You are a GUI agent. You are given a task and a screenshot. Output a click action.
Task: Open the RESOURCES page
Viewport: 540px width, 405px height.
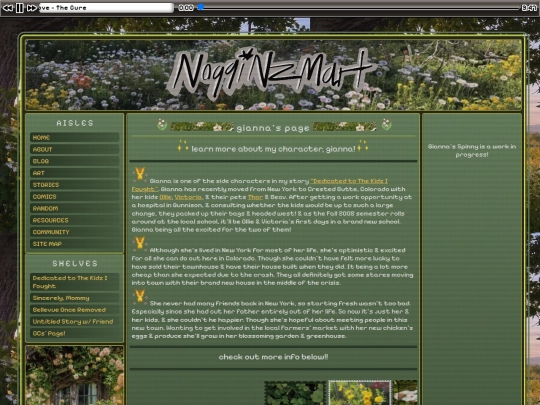click(x=74, y=220)
